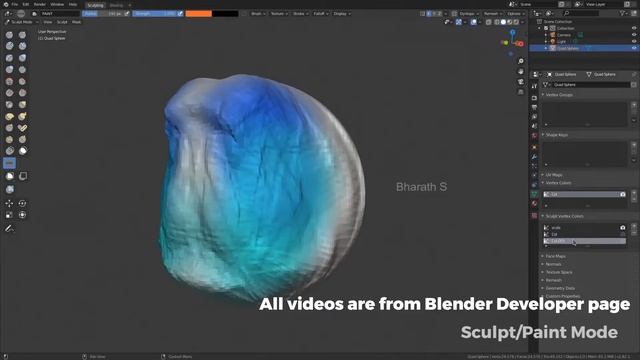
Task: Click the orange primary color swatch
Action: click(198, 13)
